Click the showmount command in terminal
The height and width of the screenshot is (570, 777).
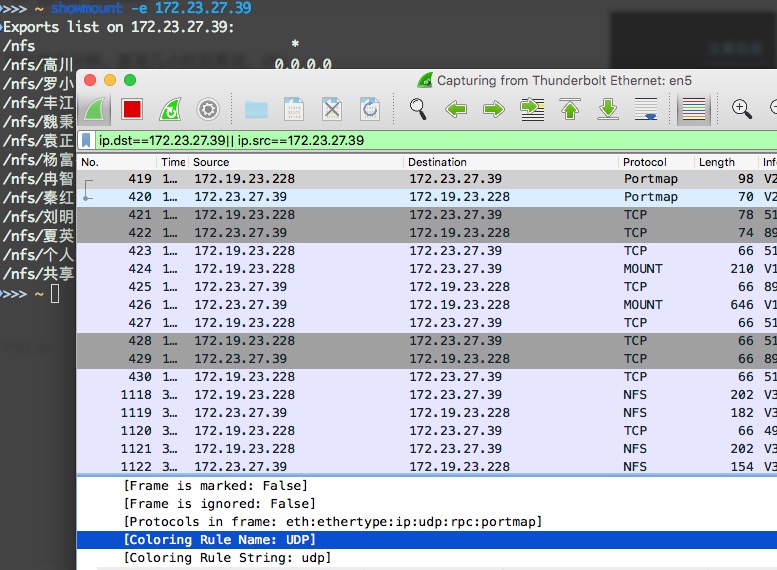(x=151, y=8)
